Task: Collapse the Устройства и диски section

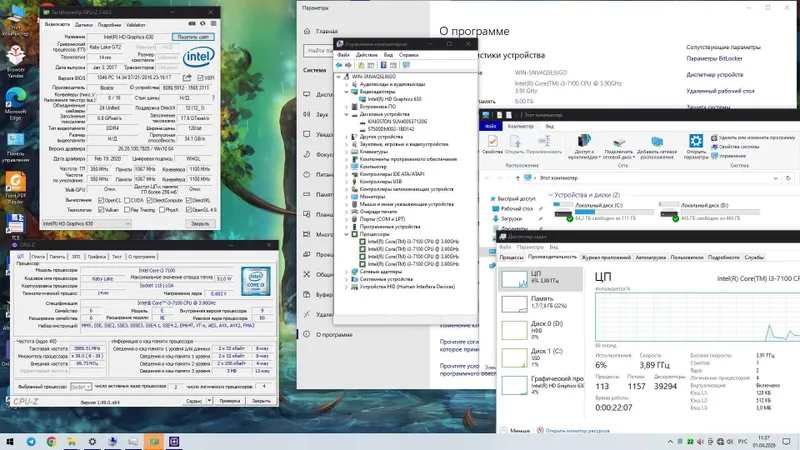Action: tap(550, 195)
